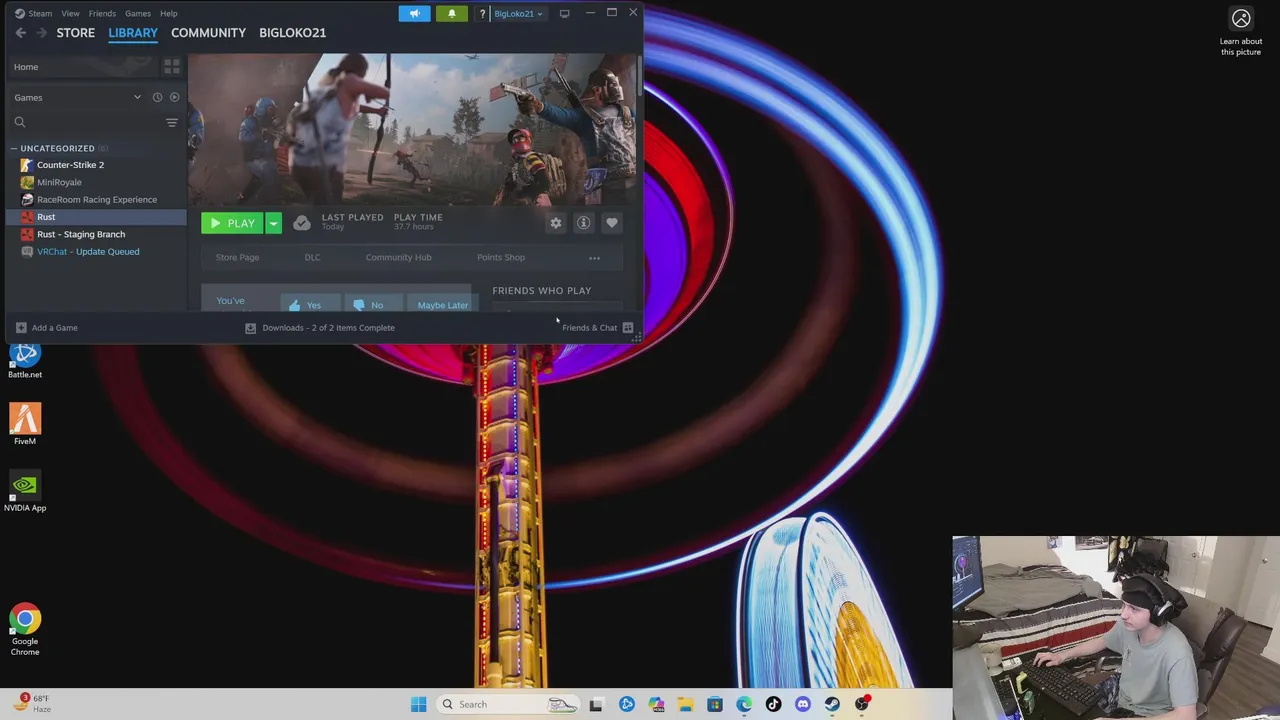Switch to the COMMUNITY tab
Screen dimensions: 1280x720
coord(208,33)
